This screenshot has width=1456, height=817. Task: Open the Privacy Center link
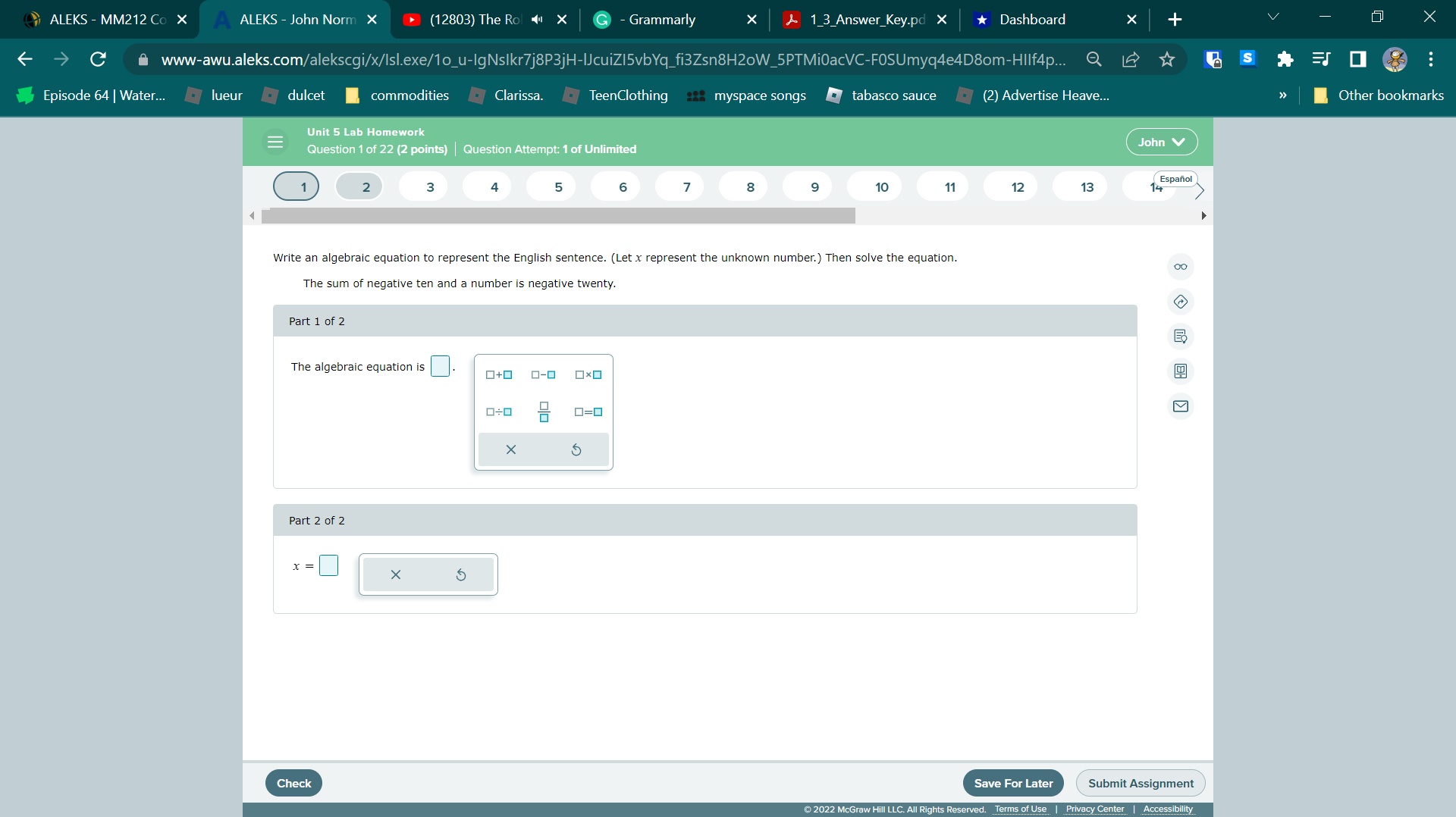pyautogui.click(x=1095, y=809)
